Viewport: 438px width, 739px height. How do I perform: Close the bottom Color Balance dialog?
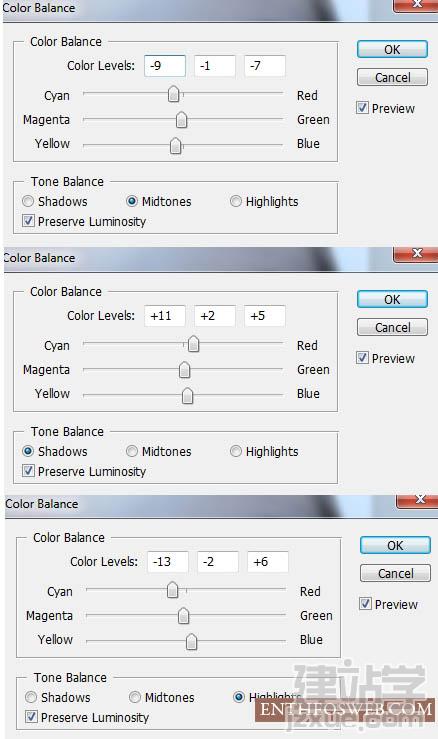(x=418, y=500)
